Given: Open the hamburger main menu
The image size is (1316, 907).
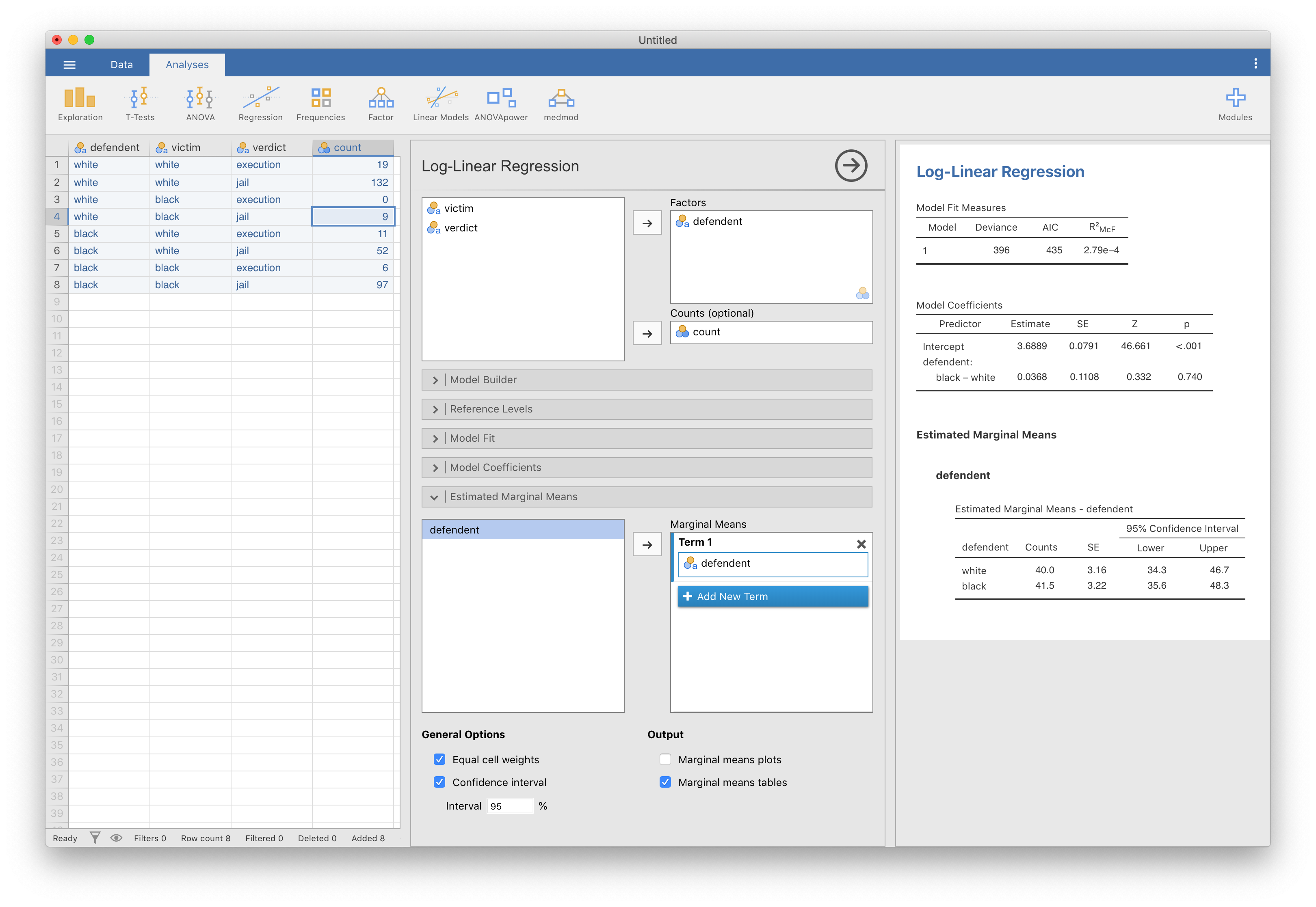Looking at the screenshot, I should [x=69, y=65].
